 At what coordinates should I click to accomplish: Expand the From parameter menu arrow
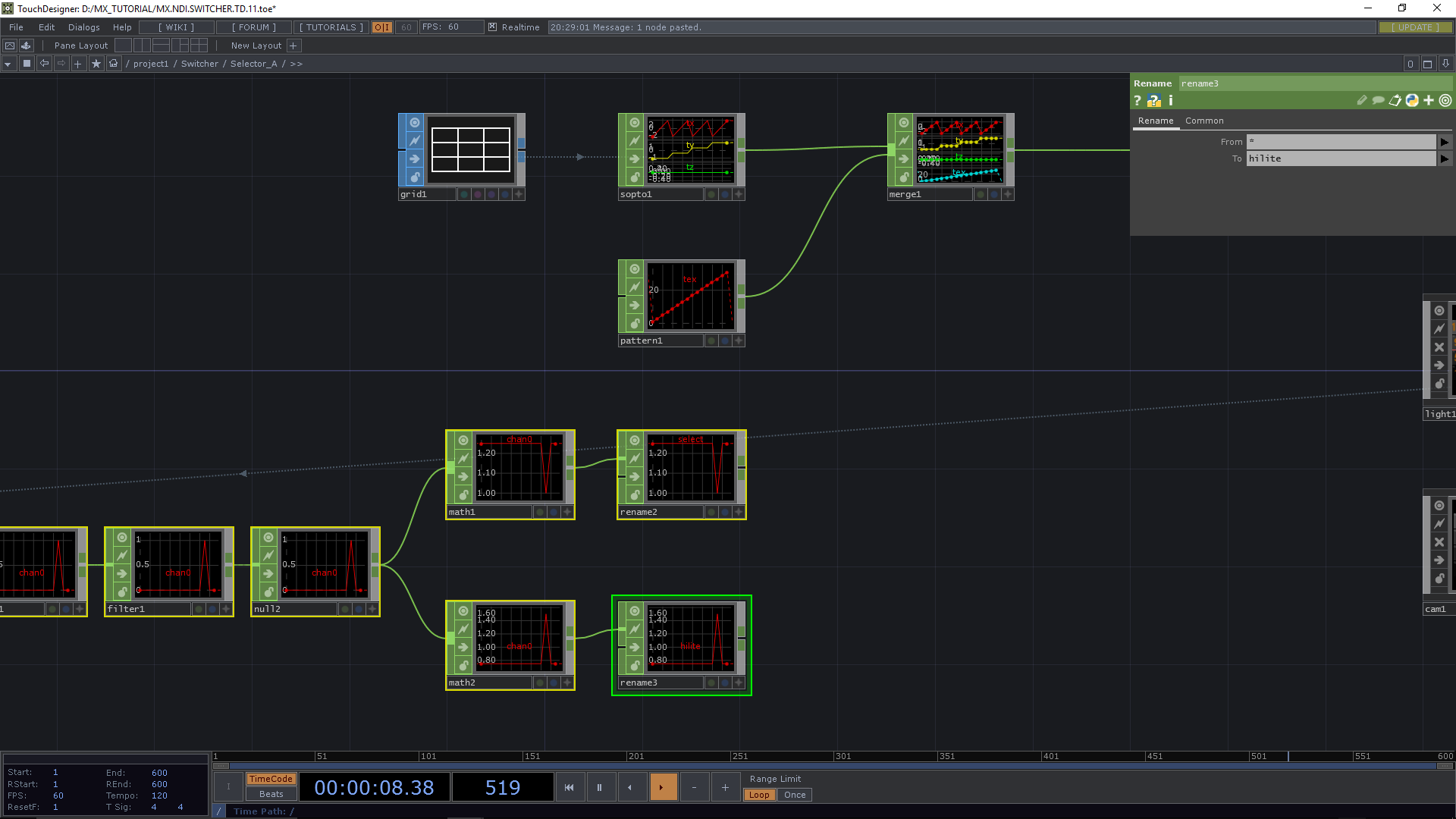point(1445,142)
